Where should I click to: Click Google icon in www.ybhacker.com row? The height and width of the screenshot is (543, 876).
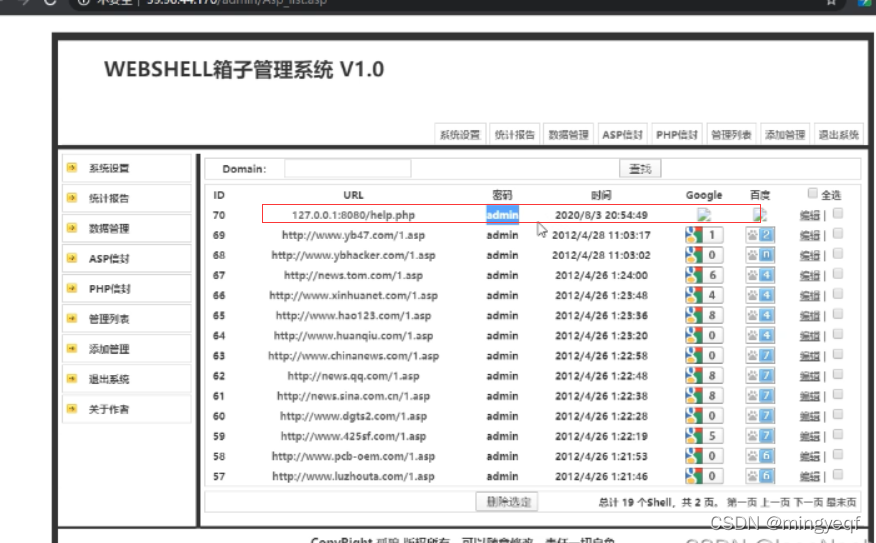[x=704, y=255]
